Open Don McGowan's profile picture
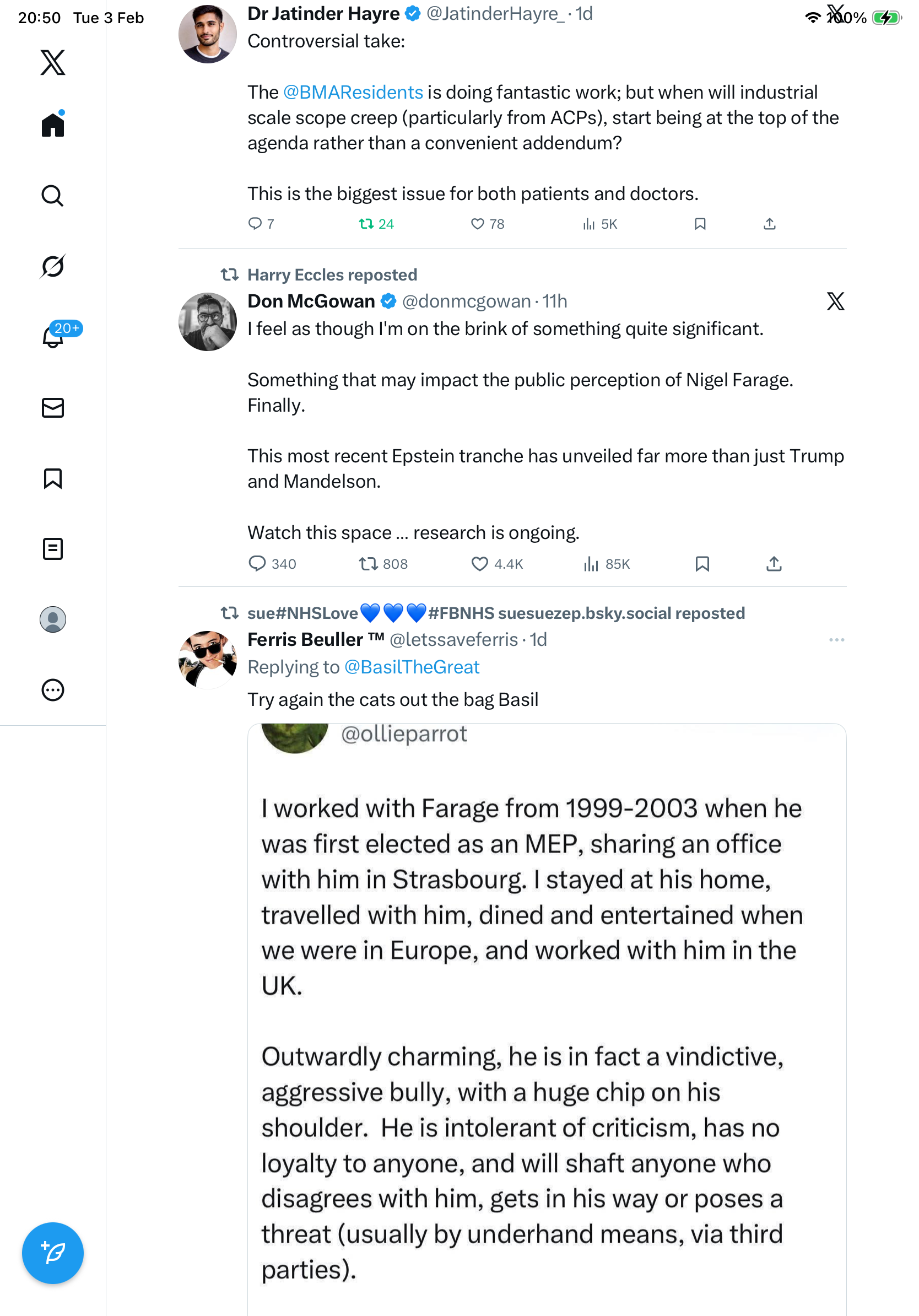The image size is (919, 1316). [x=207, y=322]
